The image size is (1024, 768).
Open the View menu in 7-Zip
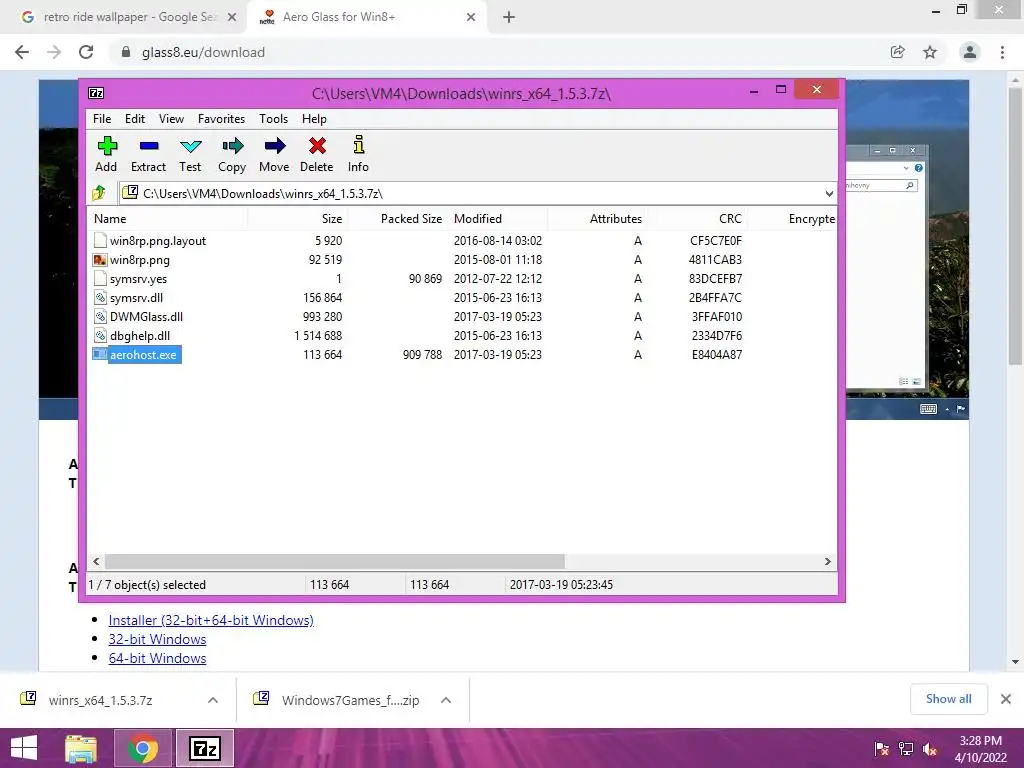[171, 119]
